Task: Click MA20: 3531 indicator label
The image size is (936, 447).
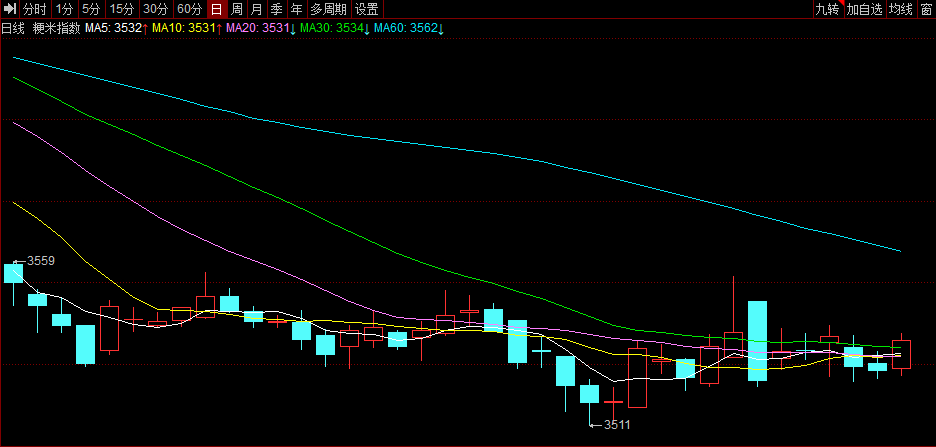Action: (x=261, y=28)
